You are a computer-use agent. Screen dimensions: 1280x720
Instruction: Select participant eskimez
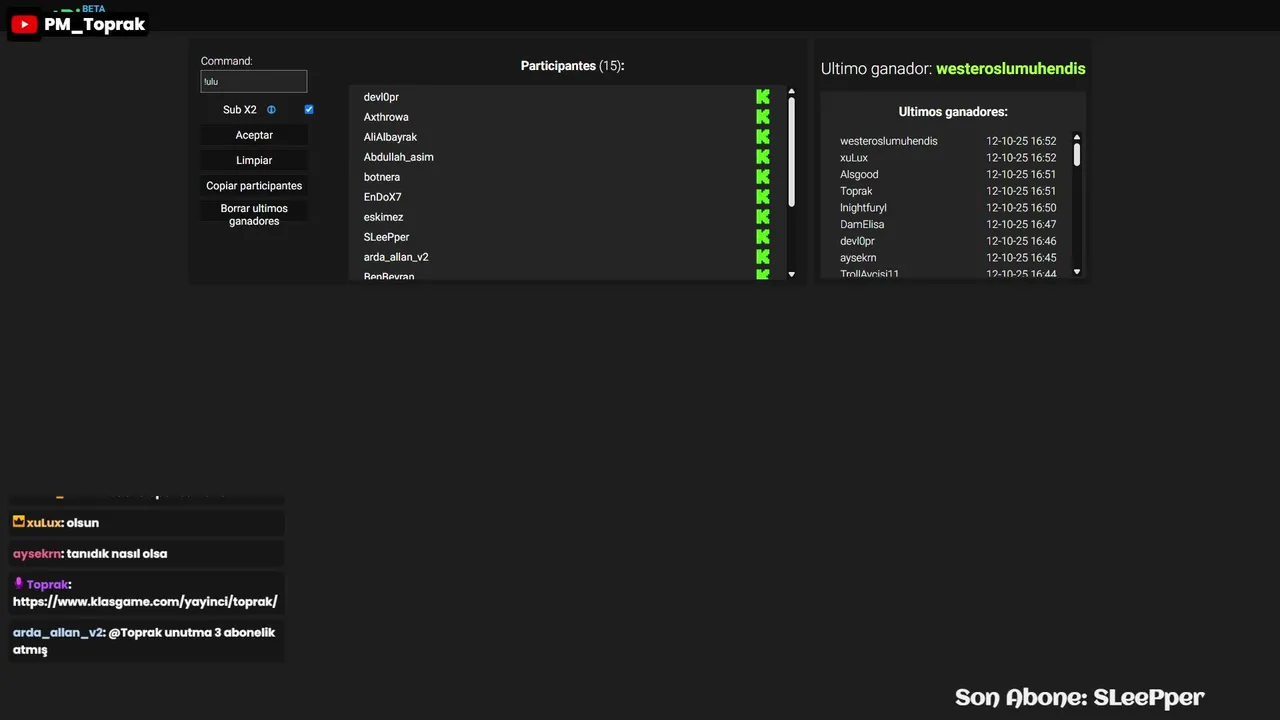click(x=384, y=217)
